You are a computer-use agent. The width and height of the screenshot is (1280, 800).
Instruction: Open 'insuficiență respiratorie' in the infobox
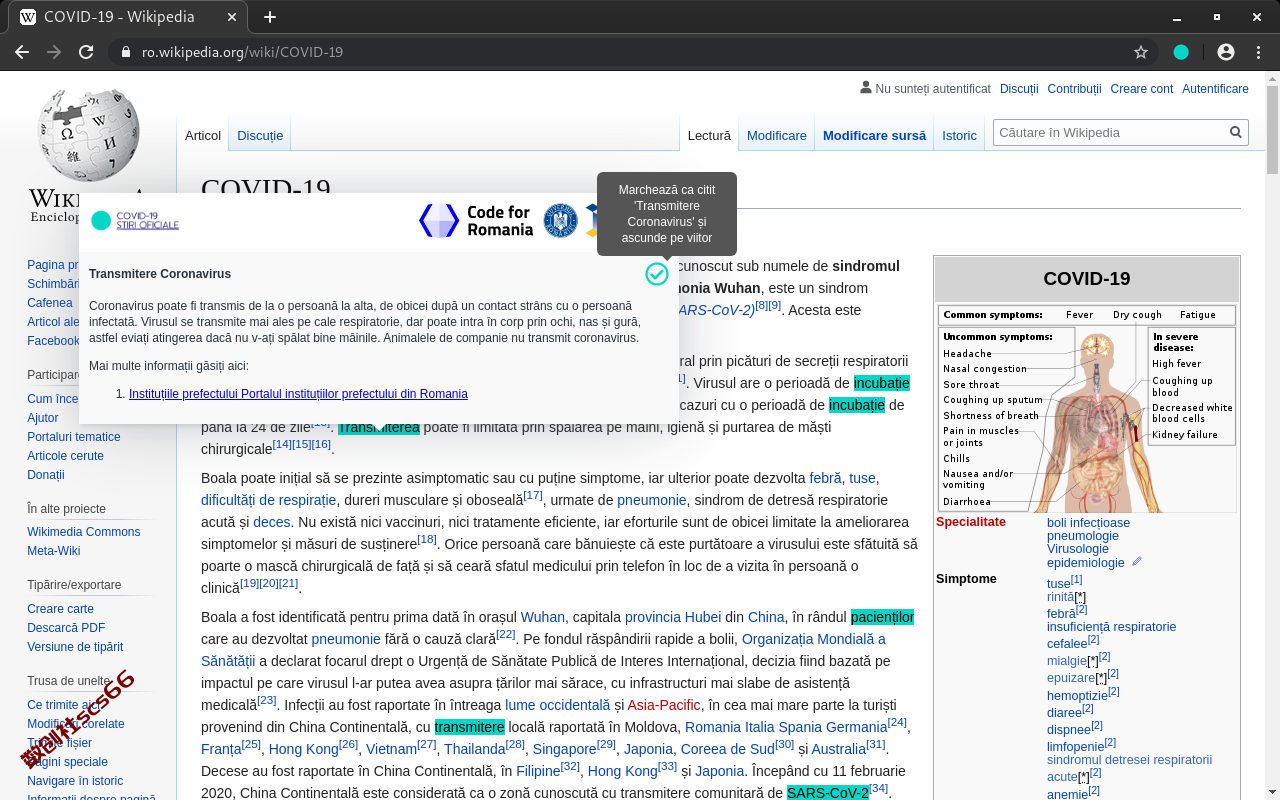tap(1111, 627)
